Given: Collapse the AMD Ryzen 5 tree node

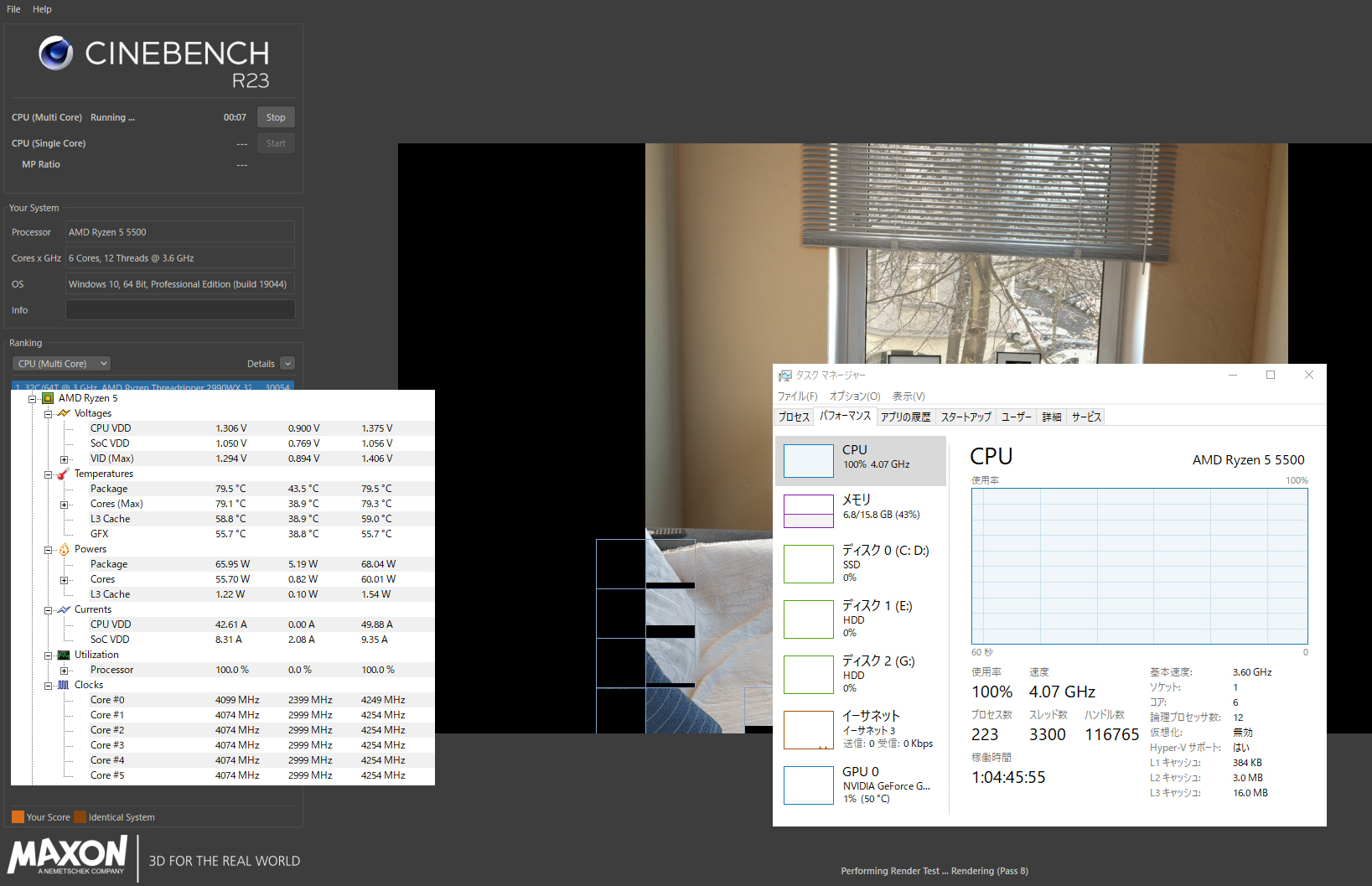Looking at the screenshot, I should tap(33, 399).
